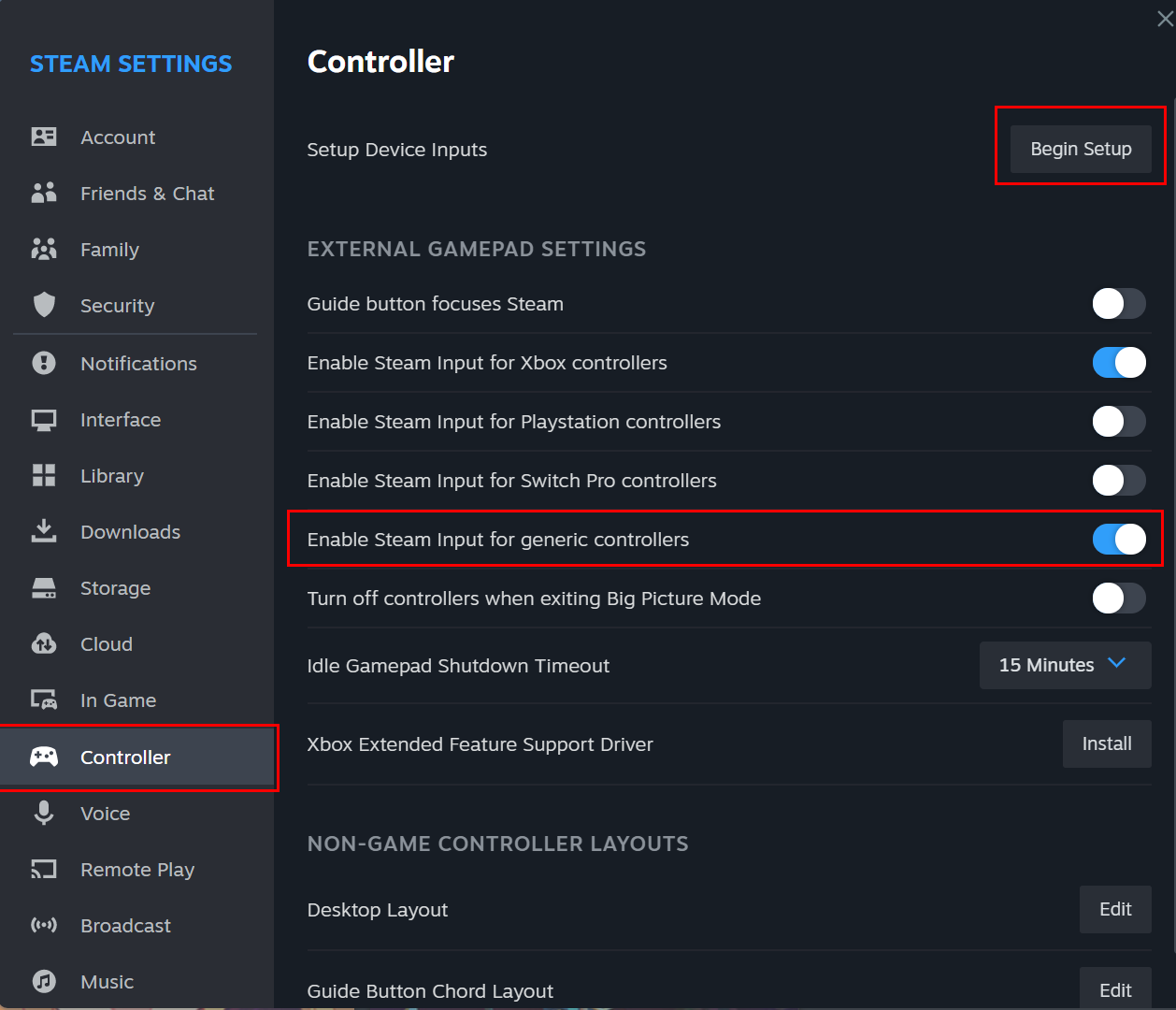Image resolution: width=1176 pixels, height=1010 pixels.
Task: Open Cloud settings via cloud icon
Action: 44,644
